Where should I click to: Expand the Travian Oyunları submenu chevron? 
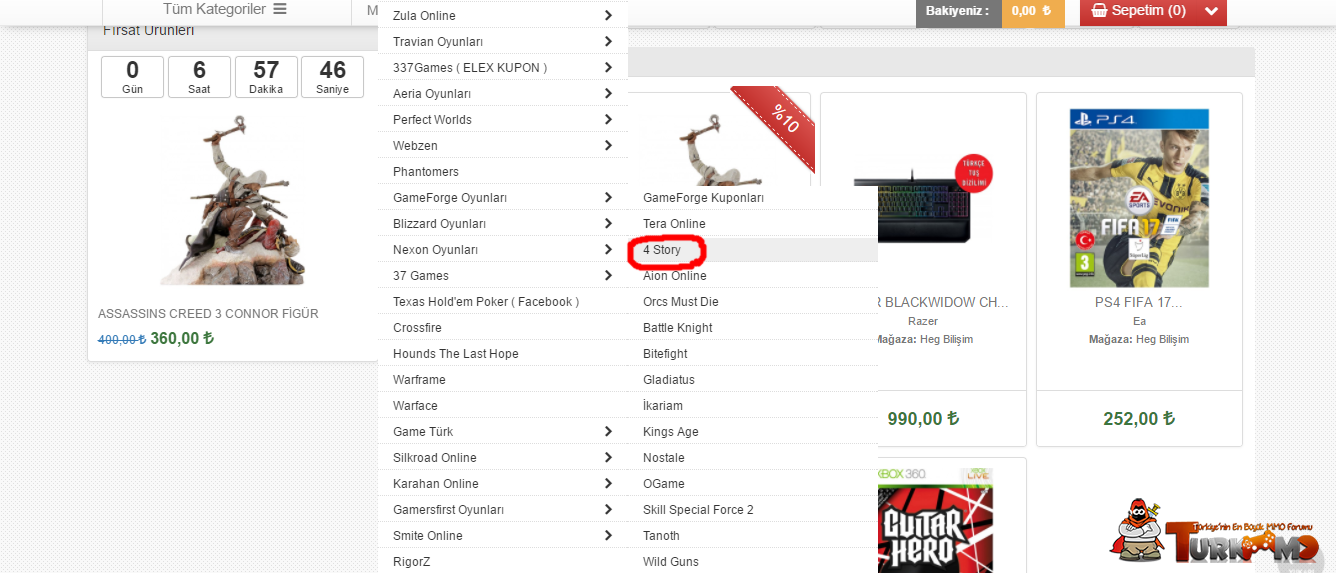click(609, 41)
